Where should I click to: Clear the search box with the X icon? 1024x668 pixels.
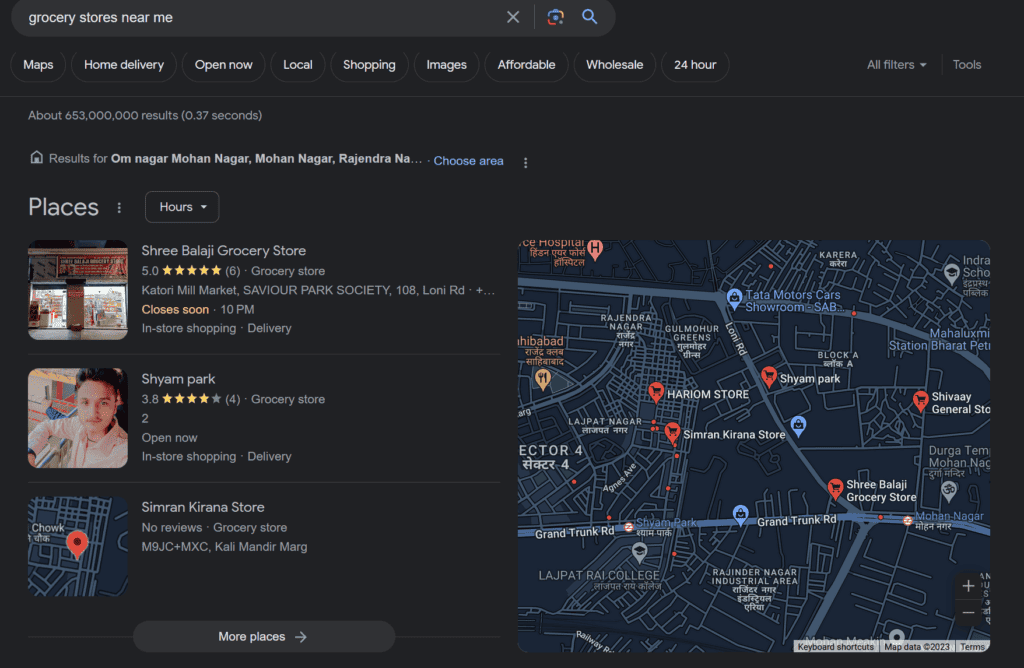tap(513, 17)
